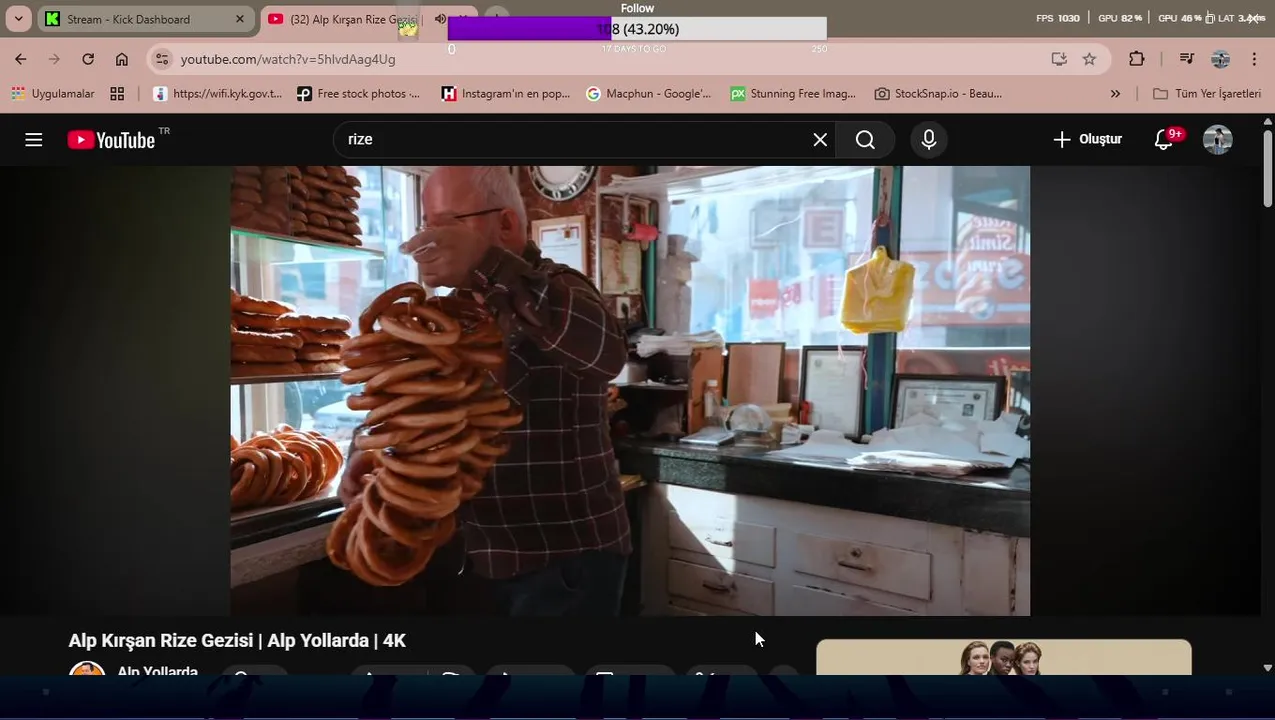The width and height of the screenshot is (1275, 720).
Task: Go back with the browser back arrow
Action: 21,59
